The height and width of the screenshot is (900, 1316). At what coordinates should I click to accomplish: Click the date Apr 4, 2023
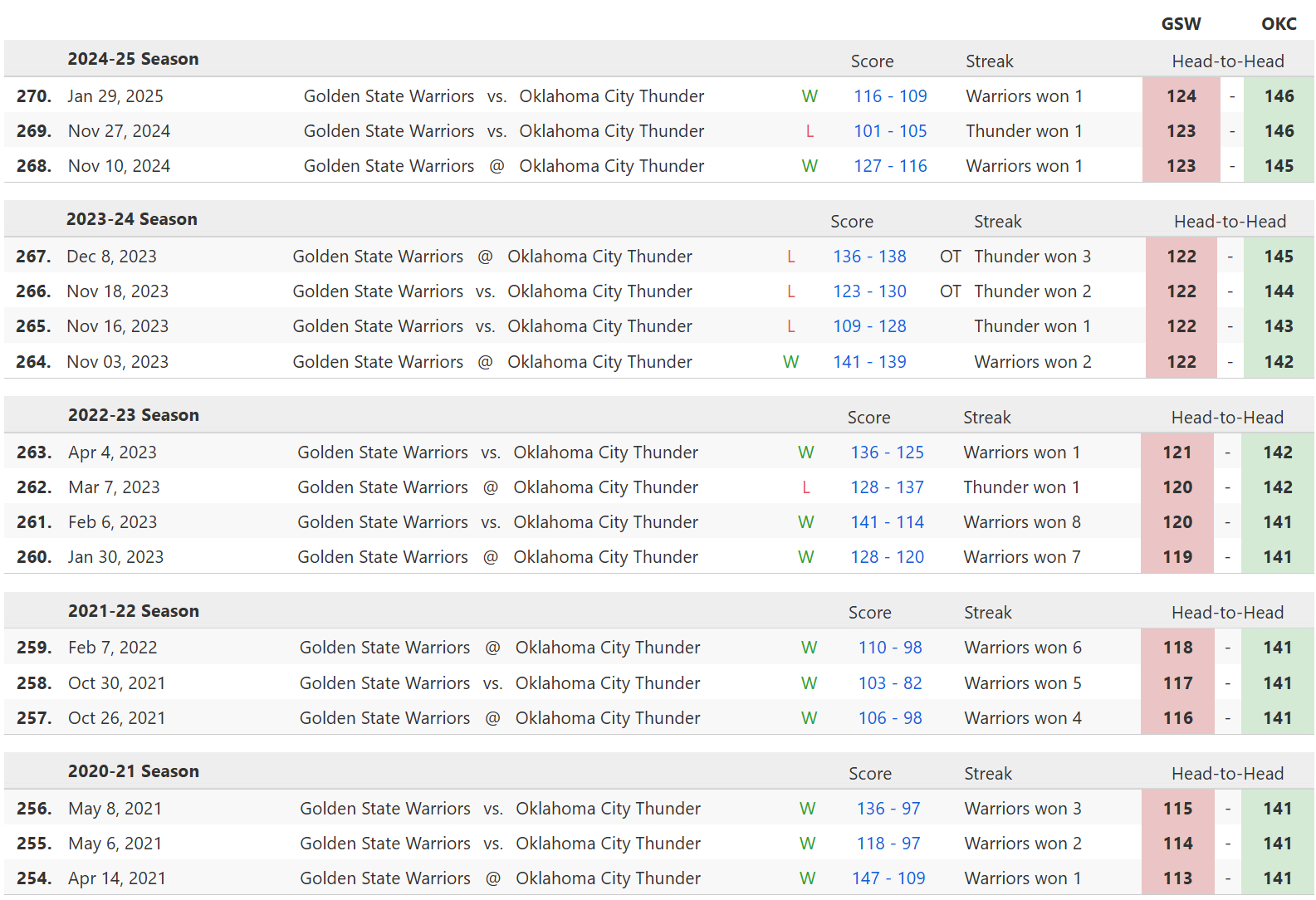point(112,452)
